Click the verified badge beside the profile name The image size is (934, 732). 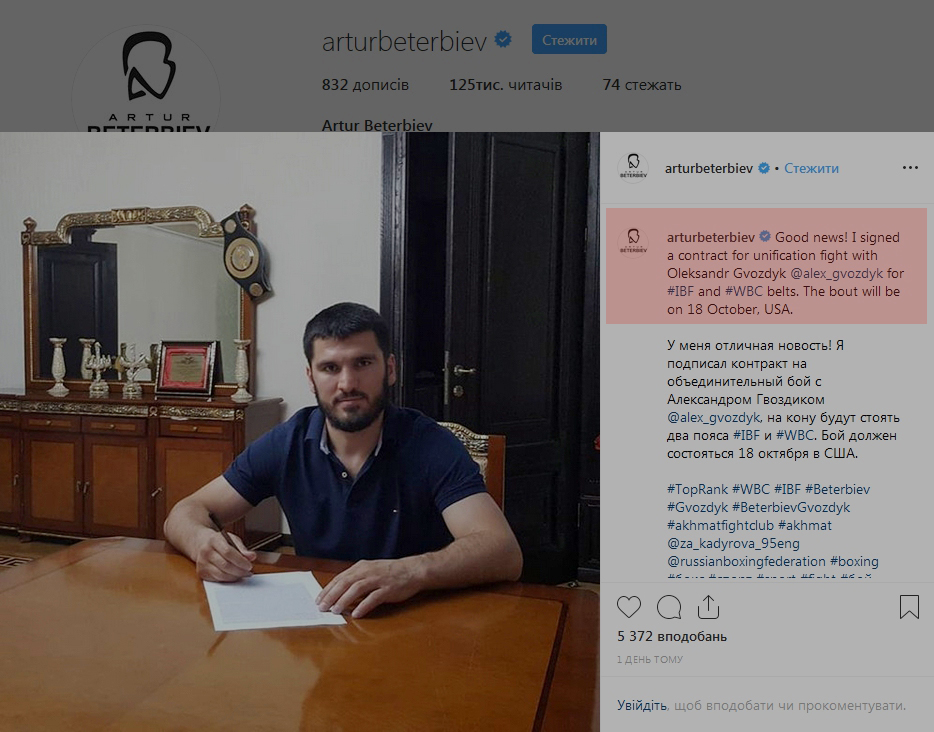tap(503, 41)
